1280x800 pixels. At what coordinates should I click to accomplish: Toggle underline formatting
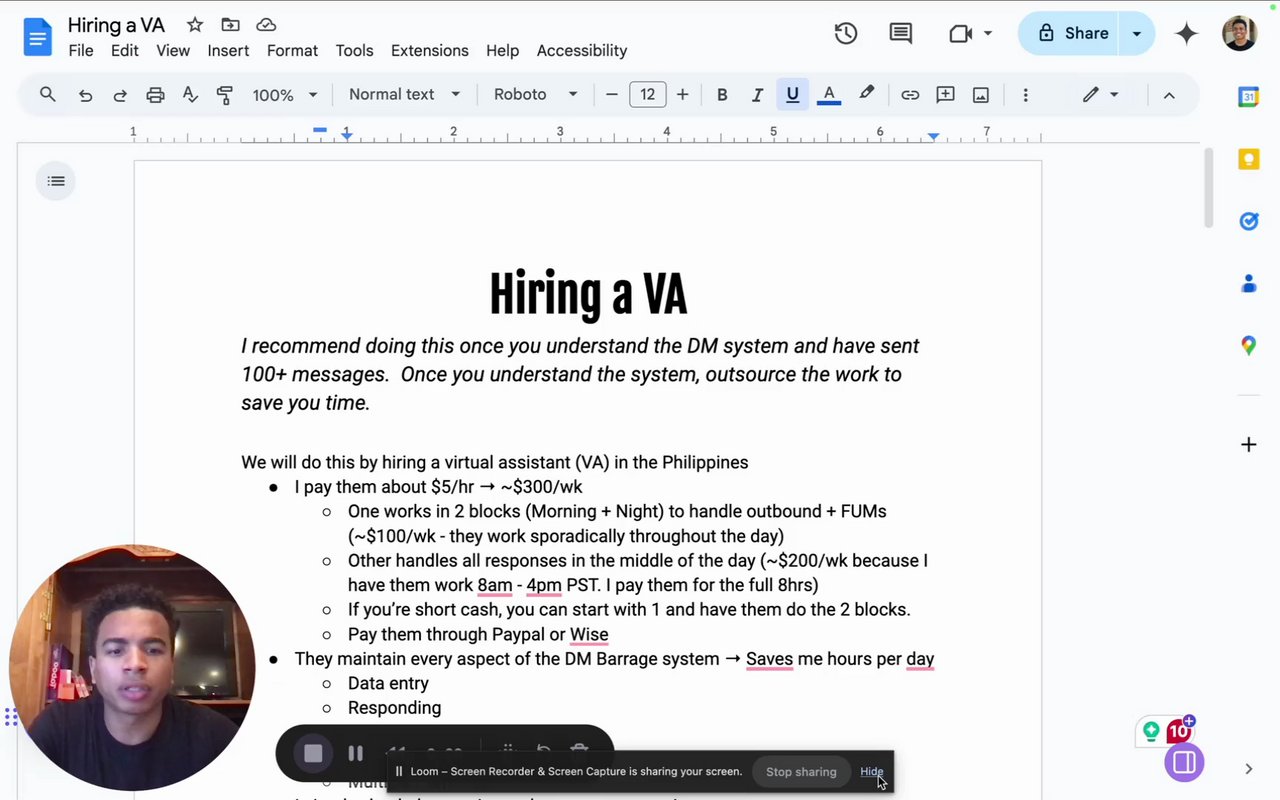click(x=792, y=95)
